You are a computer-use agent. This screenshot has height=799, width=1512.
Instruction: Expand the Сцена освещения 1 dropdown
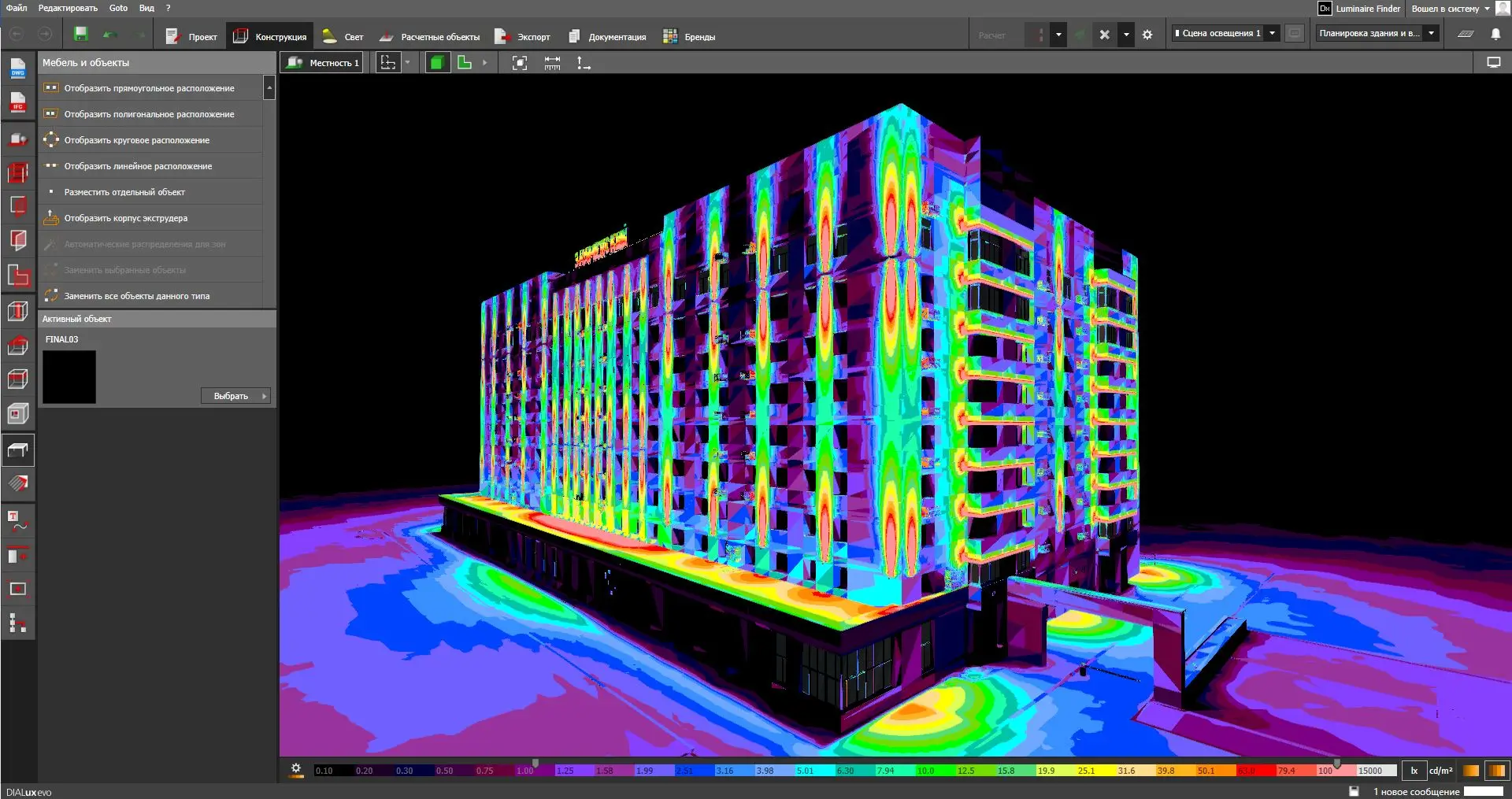(x=1272, y=33)
